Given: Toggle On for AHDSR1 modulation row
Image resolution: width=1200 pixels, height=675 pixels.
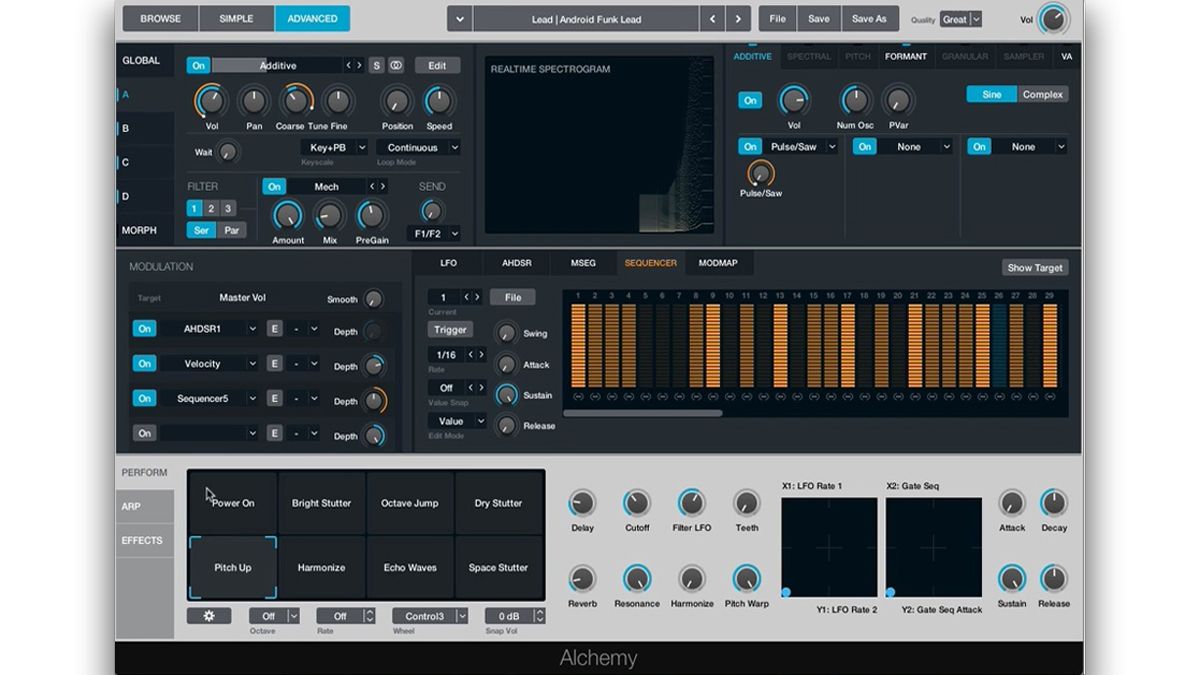Looking at the screenshot, I should (145, 329).
